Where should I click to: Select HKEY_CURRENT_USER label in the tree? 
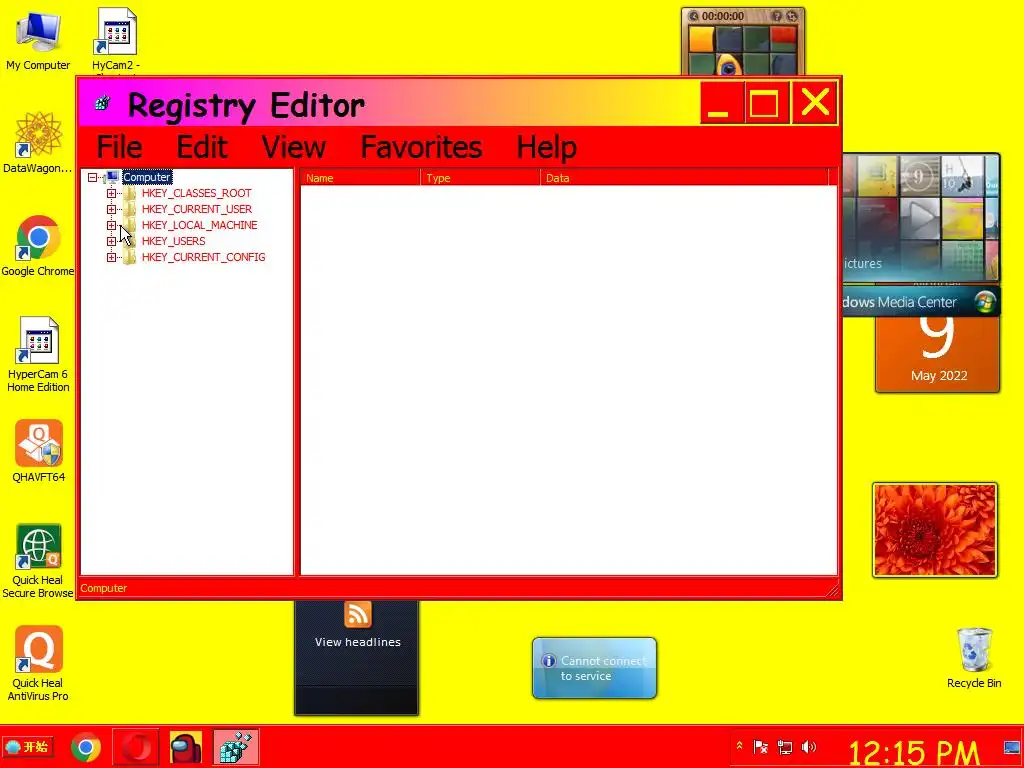click(x=197, y=209)
